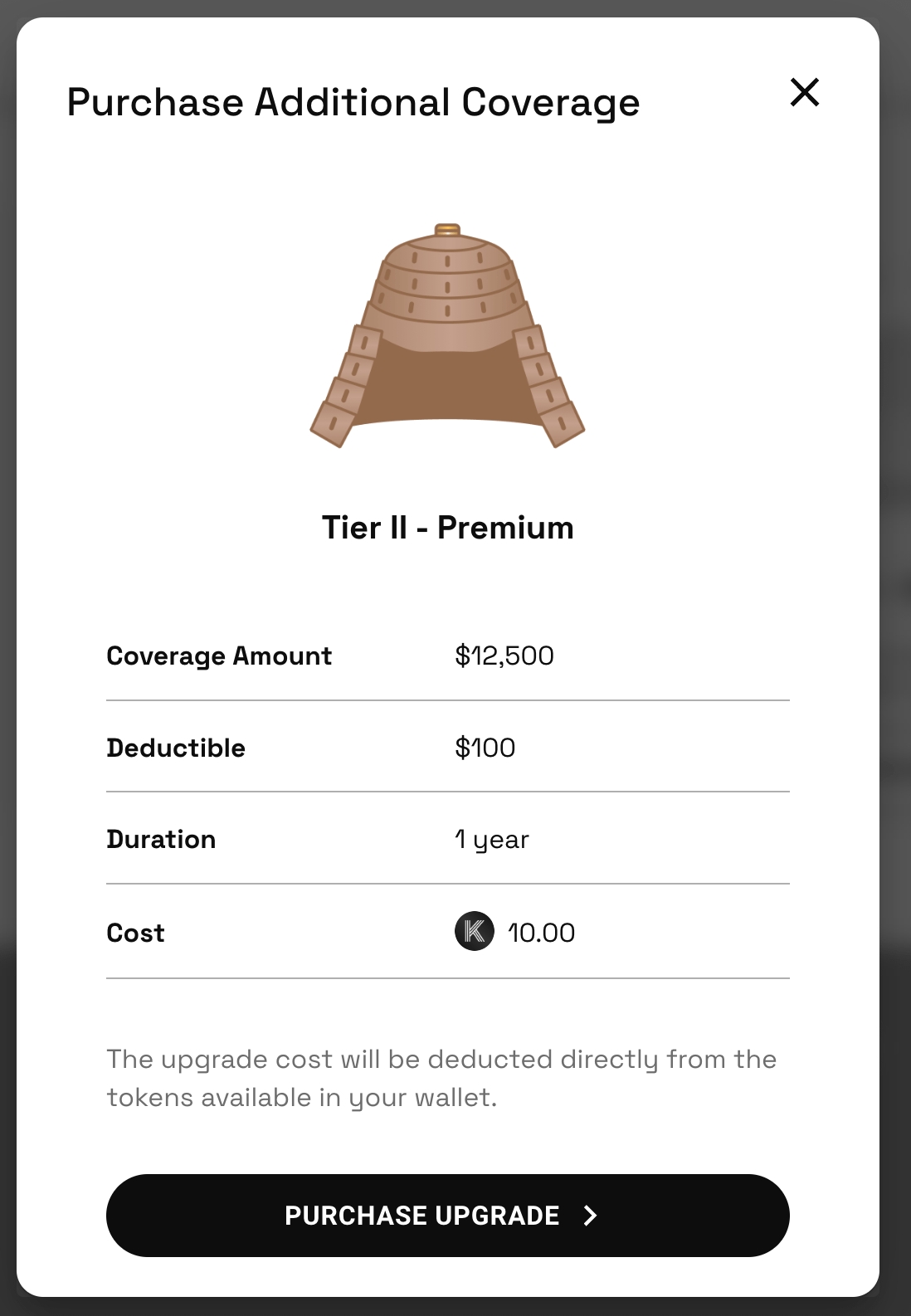Select the Tier II - Premium title

[447, 528]
